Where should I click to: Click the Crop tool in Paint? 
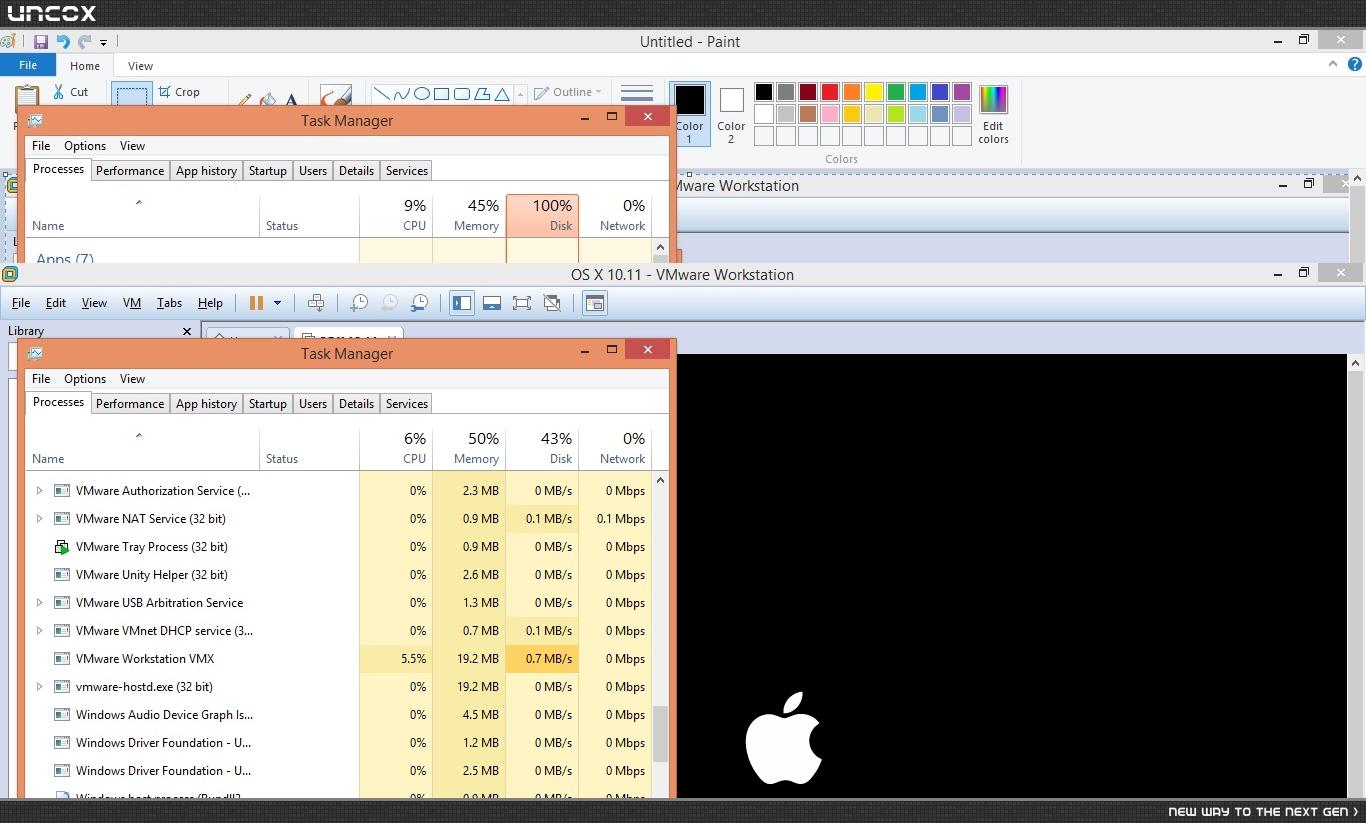(179, 92)
